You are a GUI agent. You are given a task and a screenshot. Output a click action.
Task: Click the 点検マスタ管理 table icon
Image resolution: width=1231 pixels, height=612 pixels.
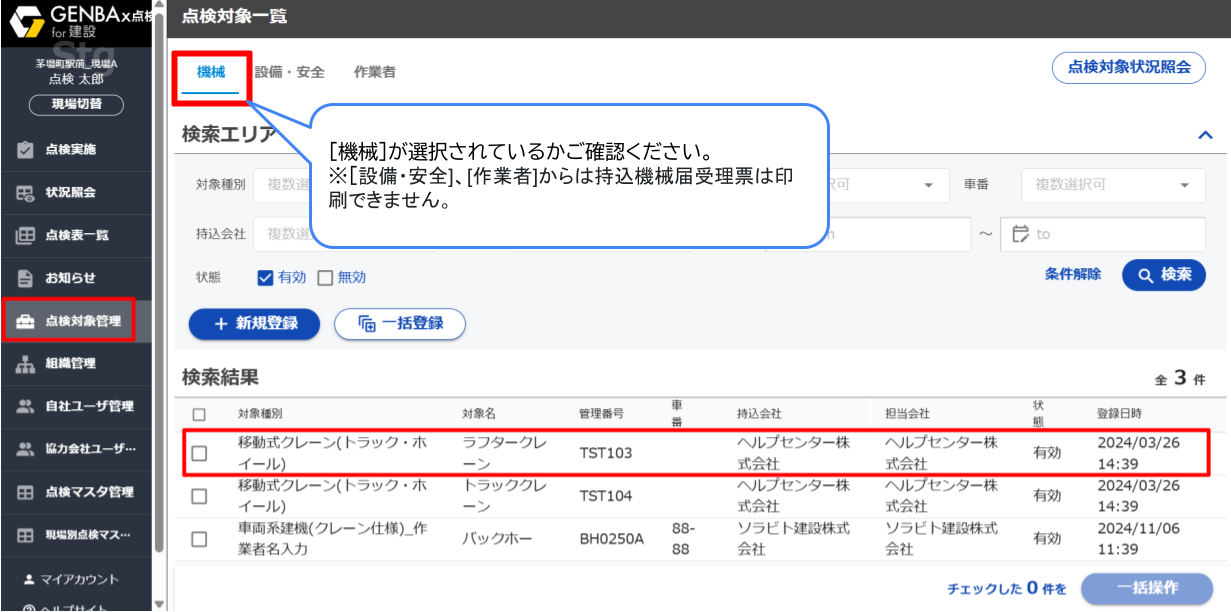(26, 492)
